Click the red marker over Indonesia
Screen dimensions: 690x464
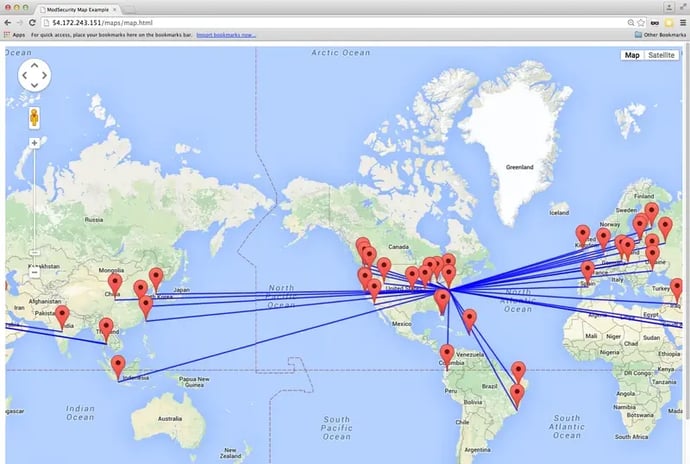118,365
